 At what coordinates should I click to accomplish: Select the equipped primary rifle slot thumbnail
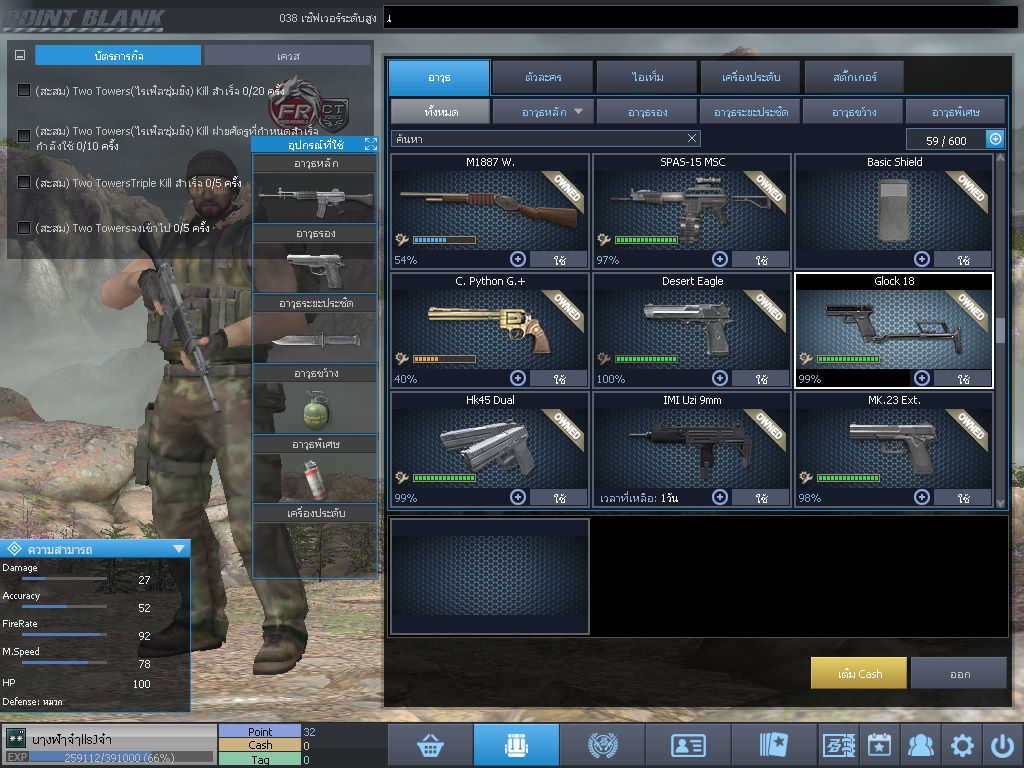click(315, 198)
